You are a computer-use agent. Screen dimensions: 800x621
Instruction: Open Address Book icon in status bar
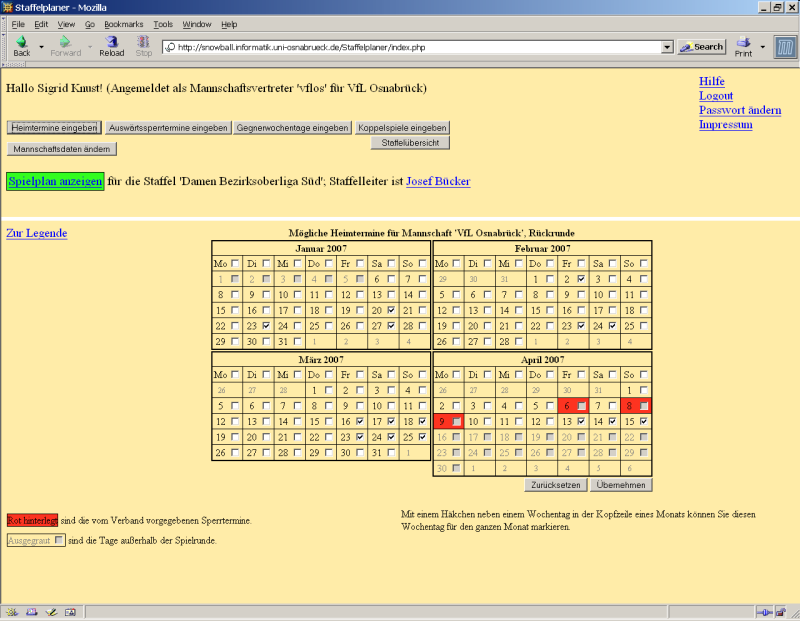[70, 612]
